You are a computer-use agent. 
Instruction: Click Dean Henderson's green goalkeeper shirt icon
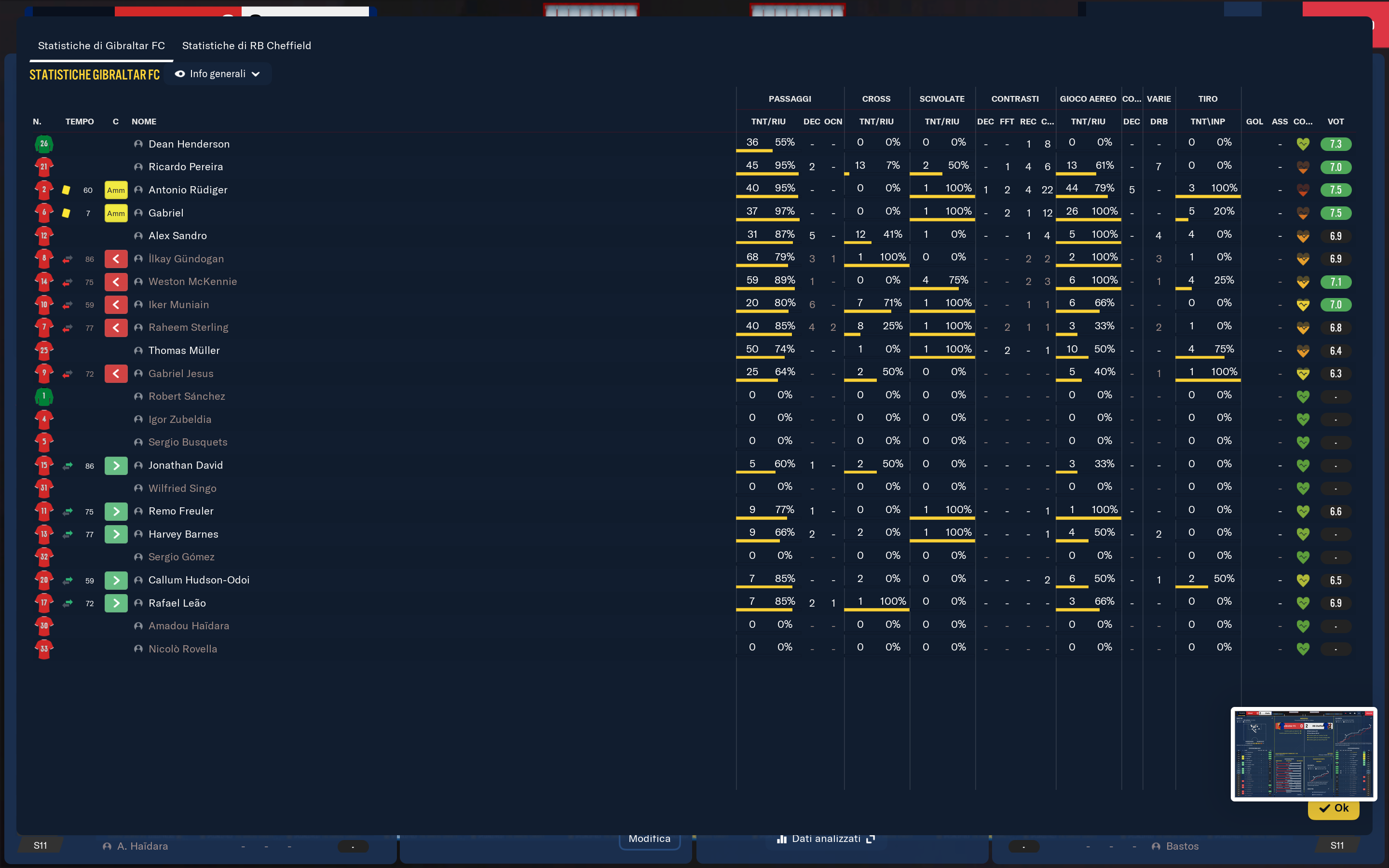point(43,144)
